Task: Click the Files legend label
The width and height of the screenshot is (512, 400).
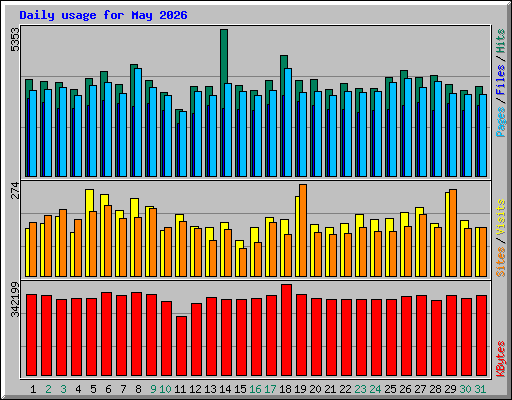Action: (501, 80)
